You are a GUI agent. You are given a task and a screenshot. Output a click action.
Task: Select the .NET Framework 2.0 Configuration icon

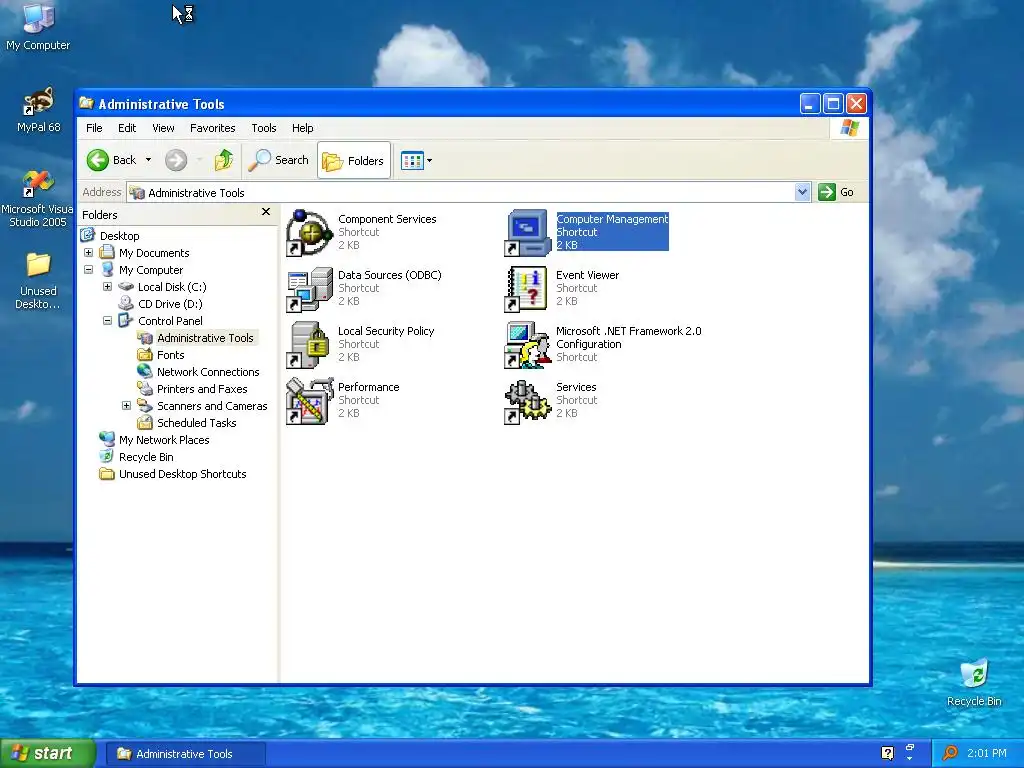(x=528, y=345)
